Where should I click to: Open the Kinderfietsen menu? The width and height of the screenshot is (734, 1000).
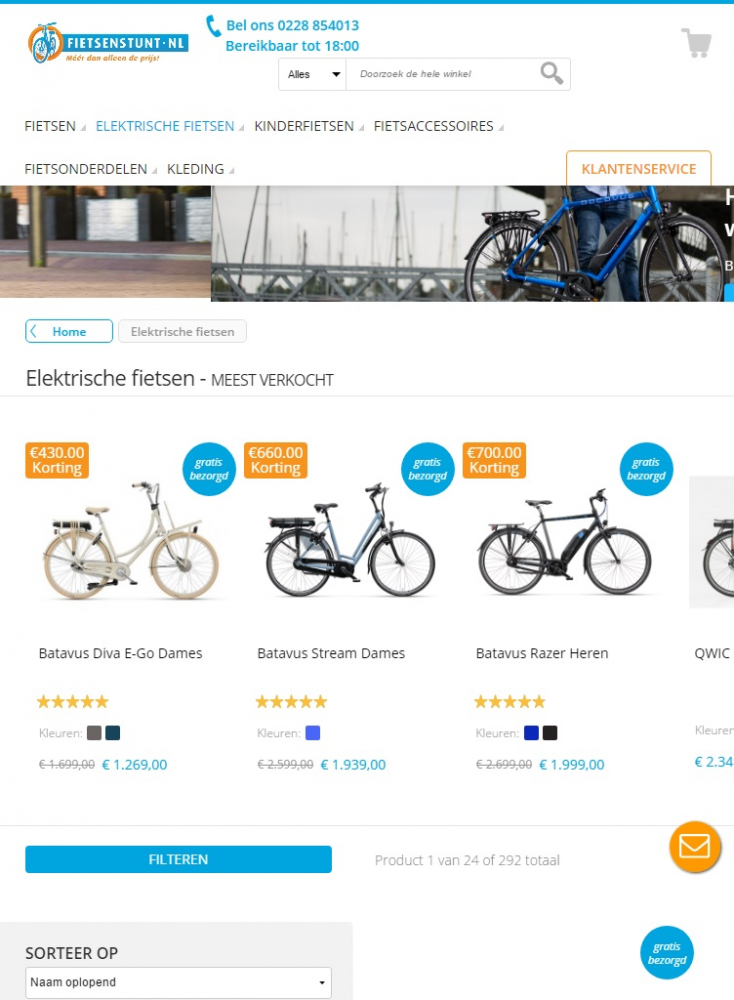[x=304, y=126]
